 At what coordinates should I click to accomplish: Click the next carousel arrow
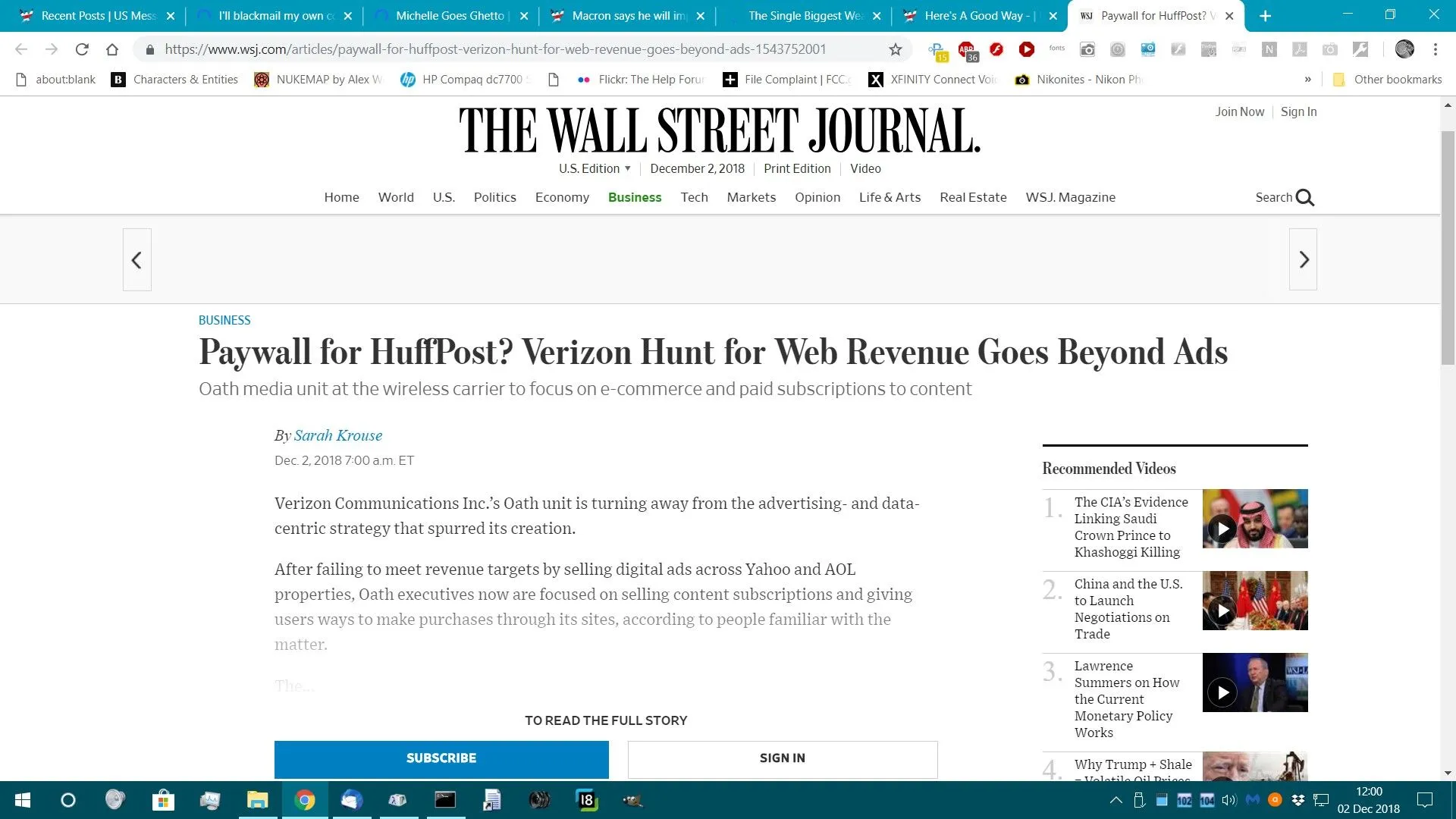coord(1303,260)
